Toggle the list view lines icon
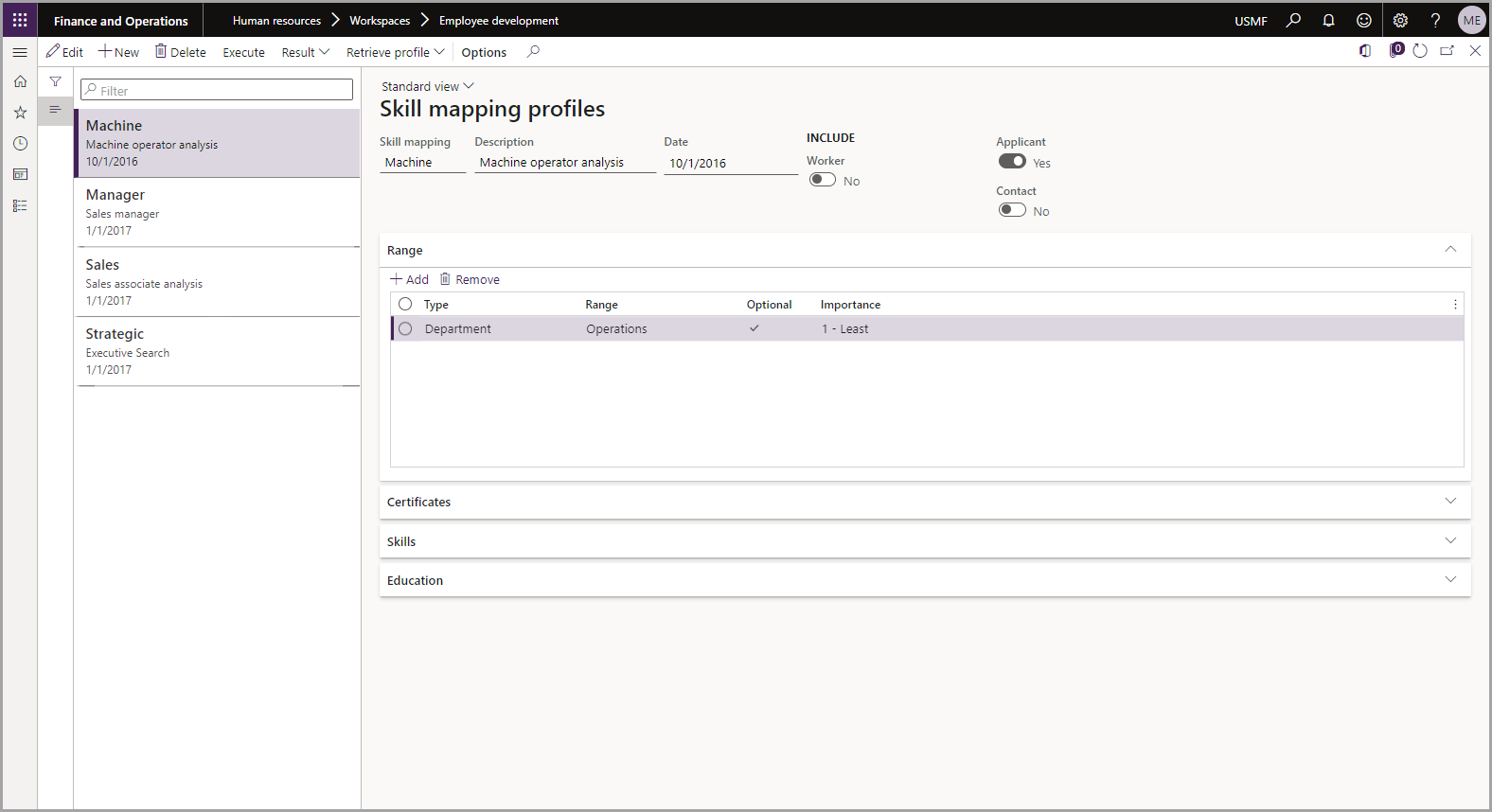1492x812 pixels. 56,110
